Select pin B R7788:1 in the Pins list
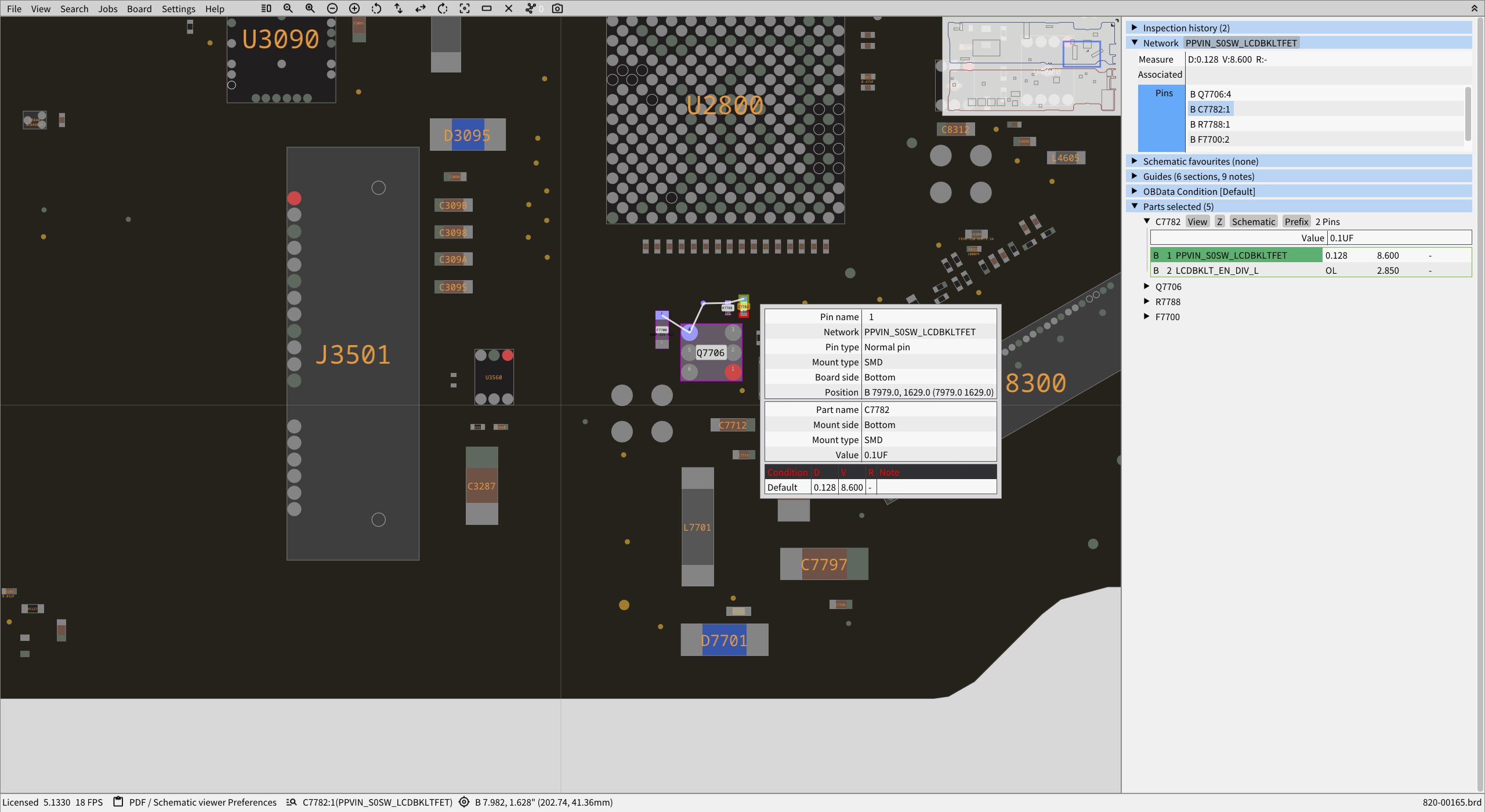1485x812 pixels. pos(1209,124)
